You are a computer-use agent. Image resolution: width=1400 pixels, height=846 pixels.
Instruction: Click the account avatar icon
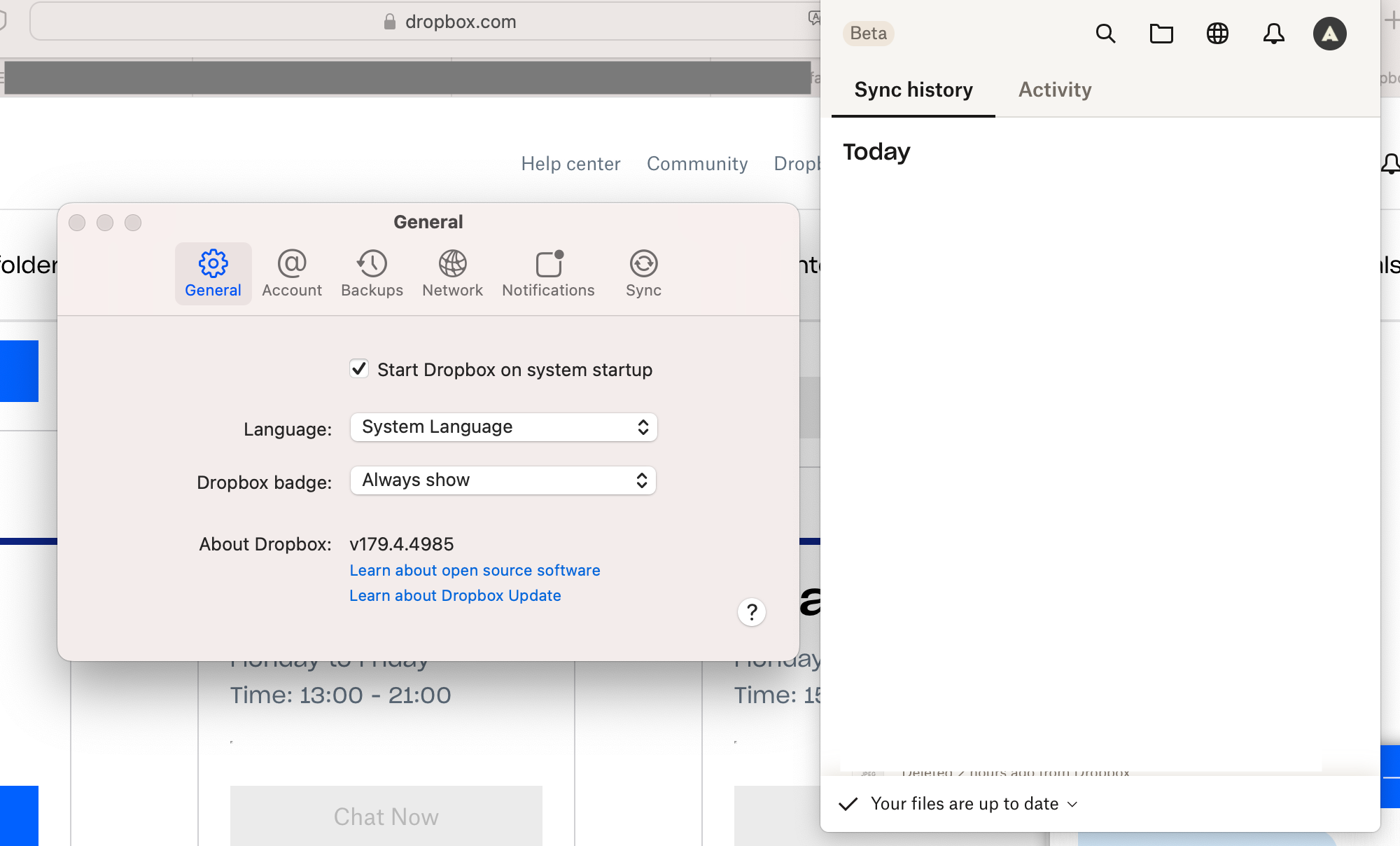[x=1329, y=34]
